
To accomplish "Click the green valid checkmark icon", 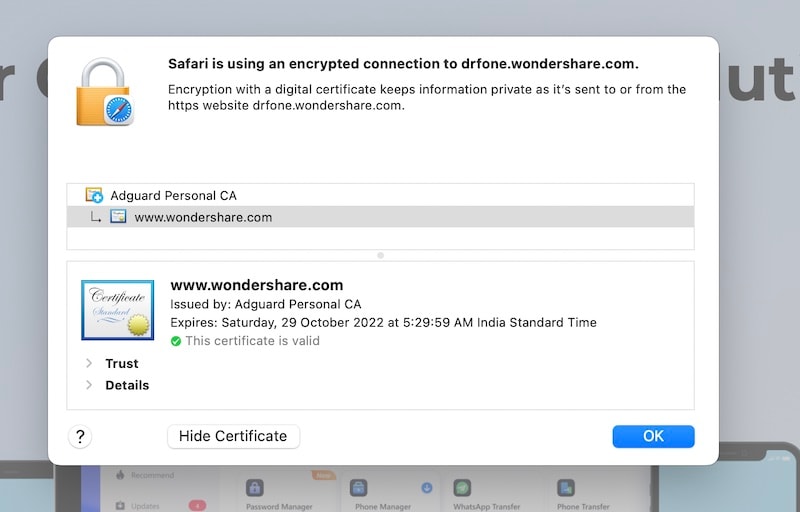I will click(x=176, y=341).
